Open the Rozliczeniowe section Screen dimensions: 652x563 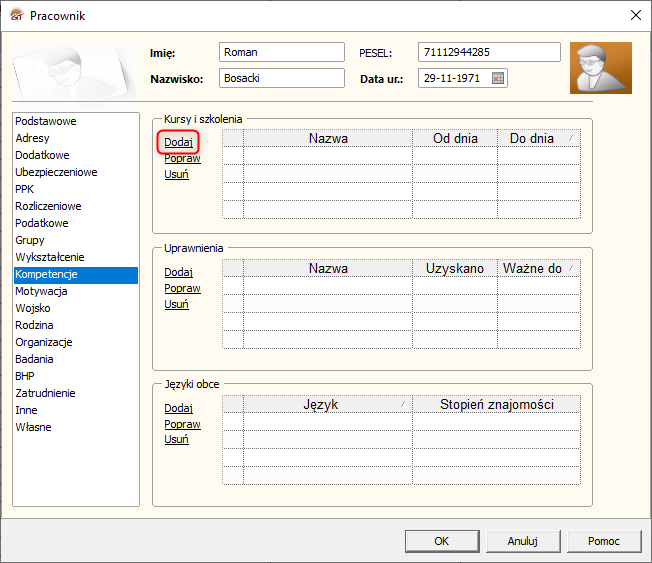tap(76, 206)
